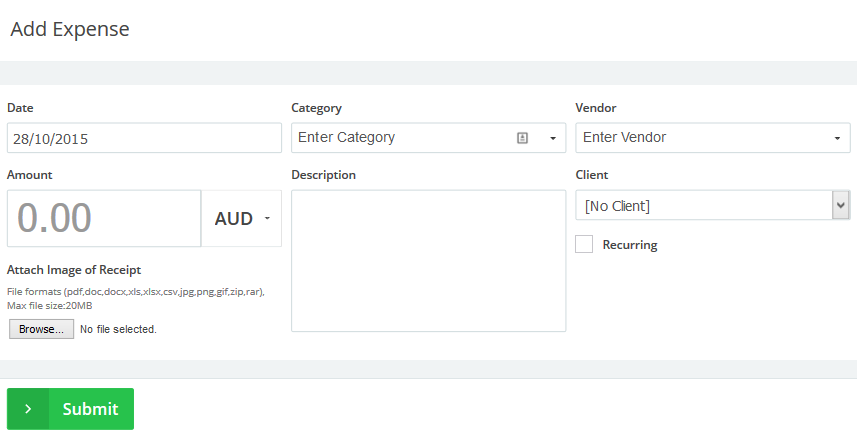Click the Amount field label
Viewport: 857px width, 437px height.
(30, 175)
